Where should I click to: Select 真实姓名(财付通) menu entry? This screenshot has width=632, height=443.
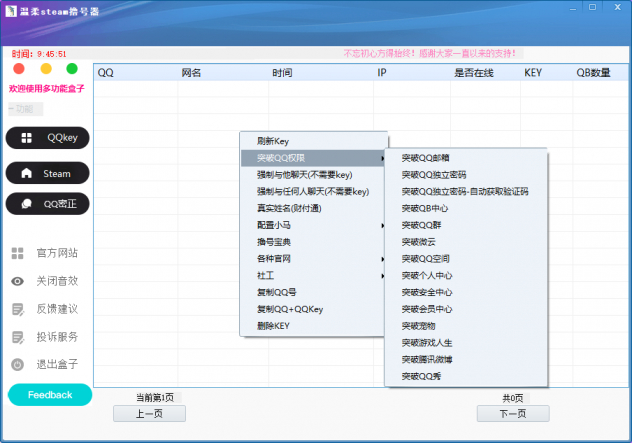coord(313,208)
